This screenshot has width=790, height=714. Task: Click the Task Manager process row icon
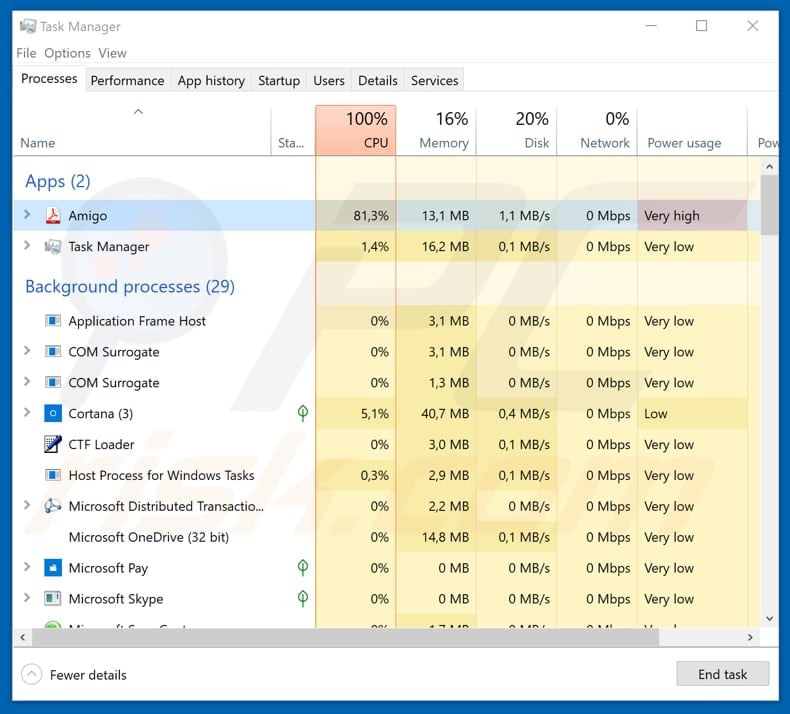tap(53, 246)
